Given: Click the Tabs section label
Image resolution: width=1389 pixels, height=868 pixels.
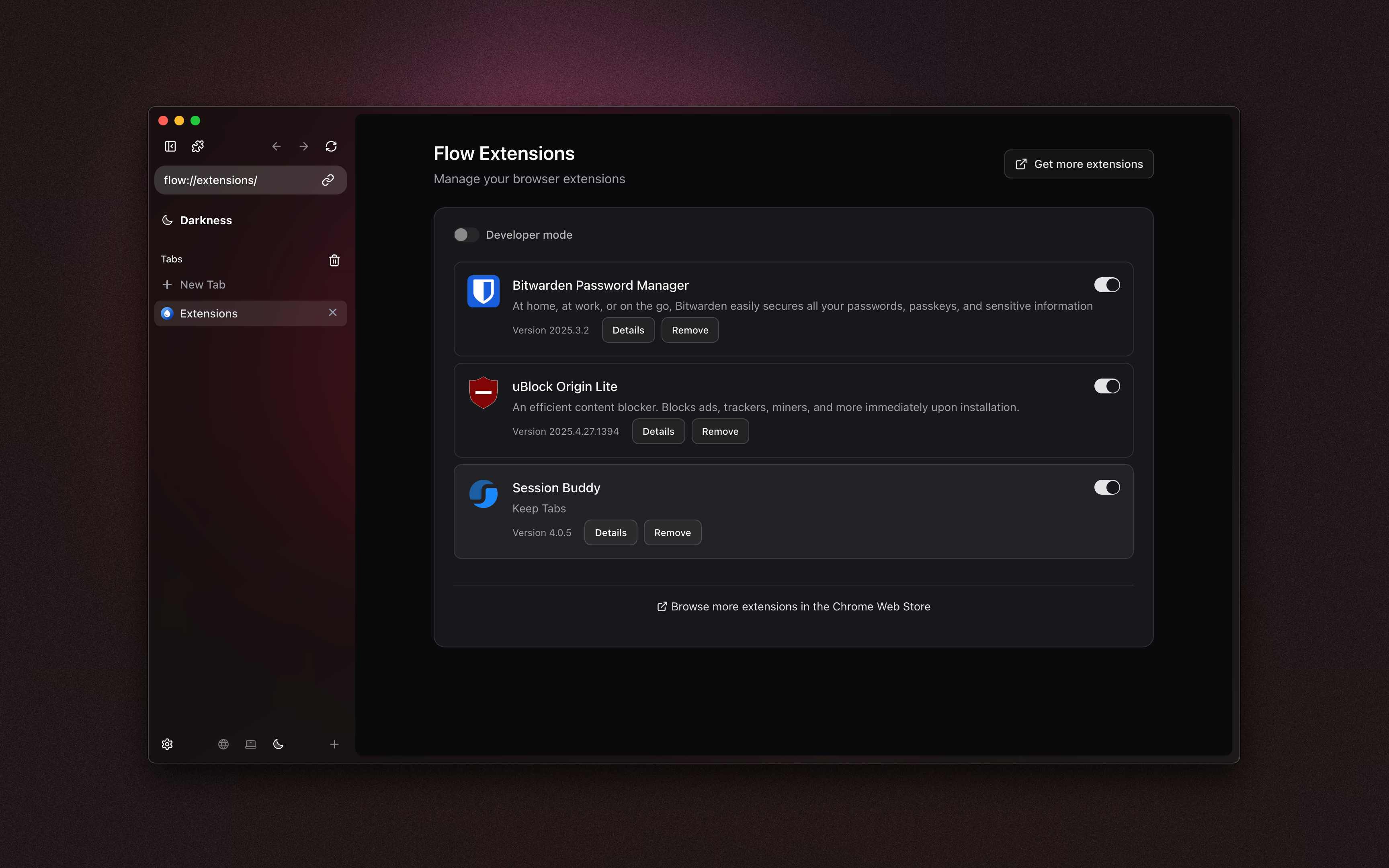Looking at the screenshot, I should click(x=172, y=260).
